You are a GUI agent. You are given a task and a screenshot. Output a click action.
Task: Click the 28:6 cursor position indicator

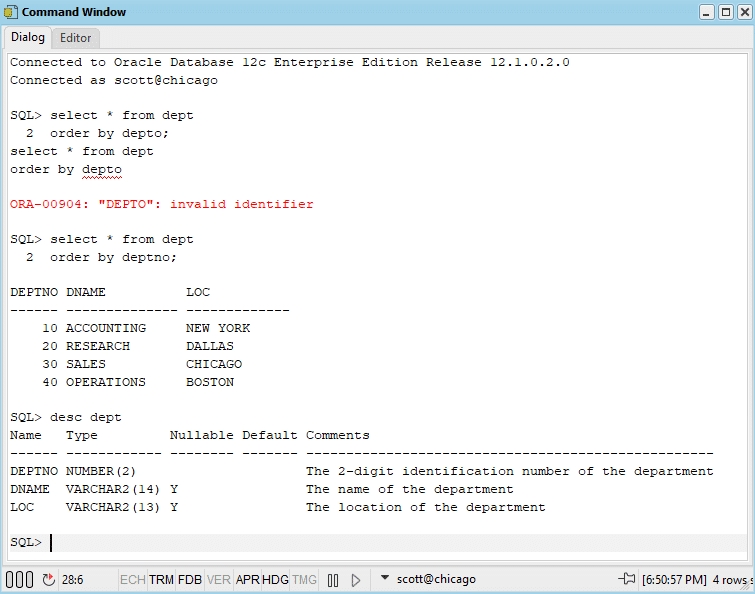[73, 579]
